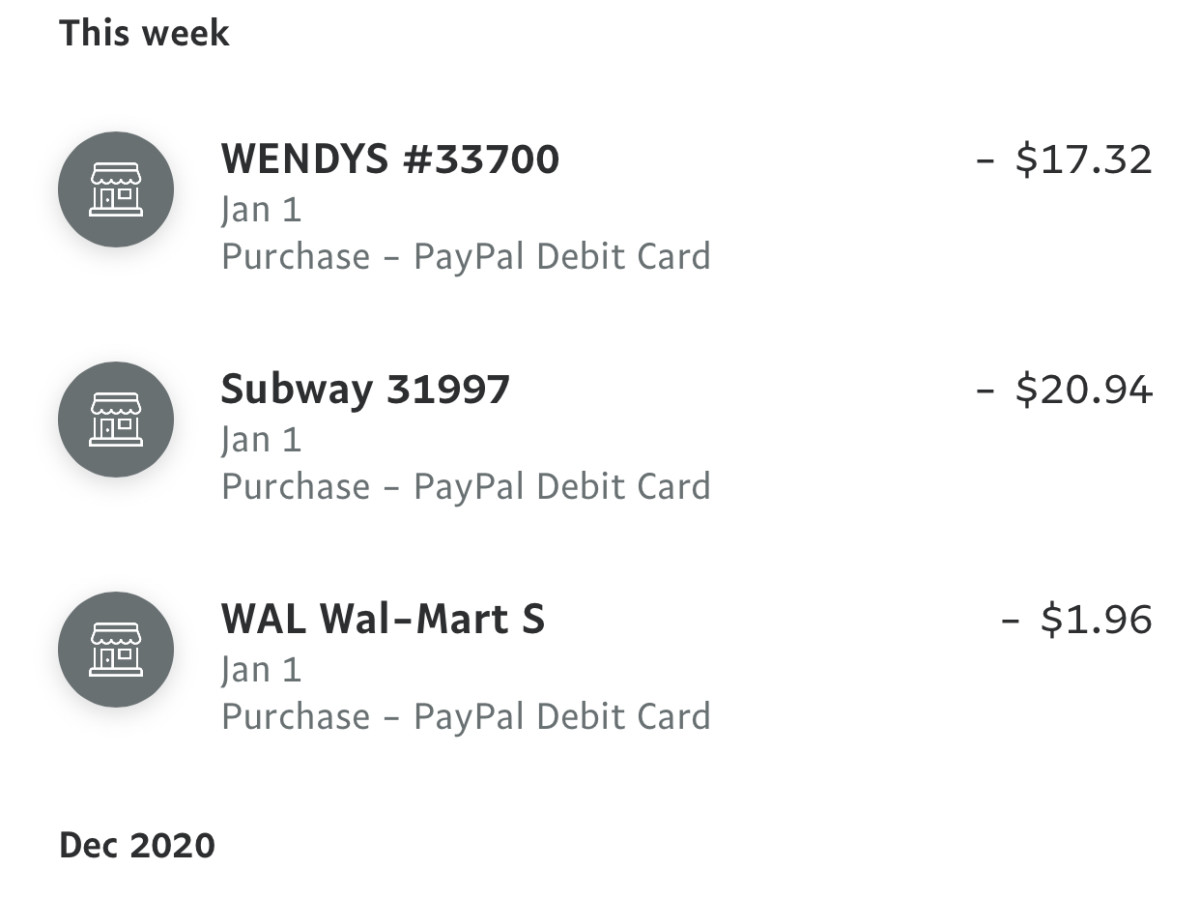This screenshot has height=898, width=1200.
Task: Click the Subway Purchase – PayPal Debit Card text
Action: [x=466, y=487]
